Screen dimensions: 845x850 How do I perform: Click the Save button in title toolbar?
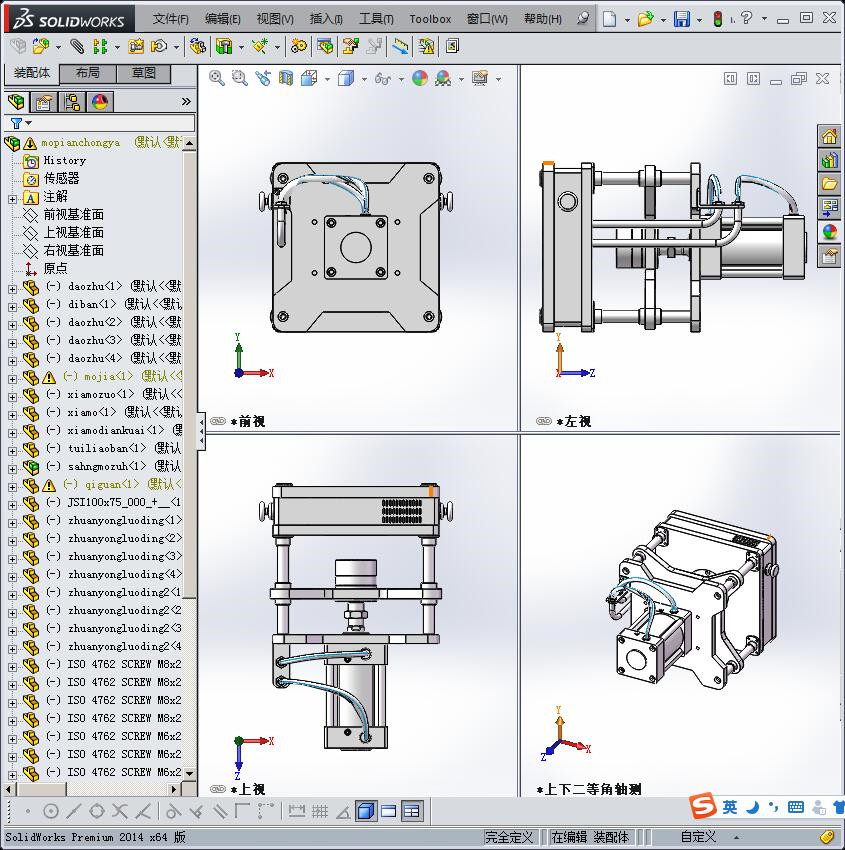click(x=681, y=19)
